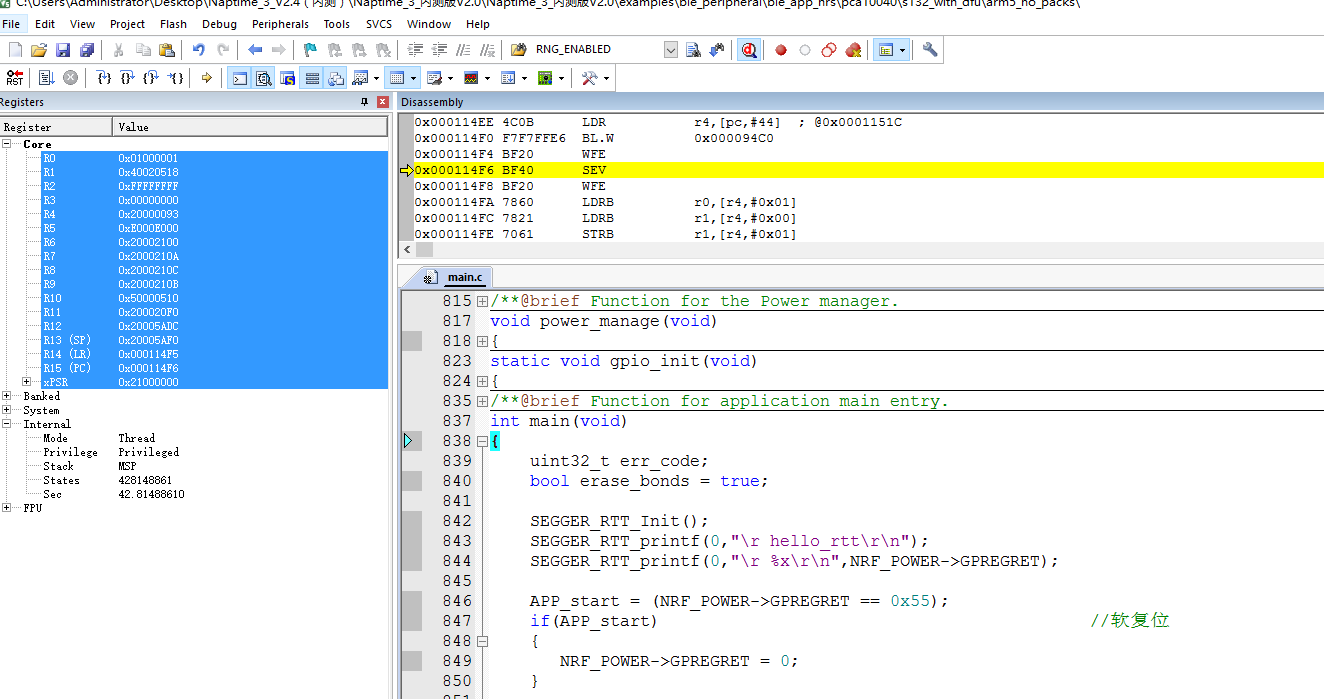Open the Peripherals menu
This screenshot has height=699, width=1324.
coord(280,24)
